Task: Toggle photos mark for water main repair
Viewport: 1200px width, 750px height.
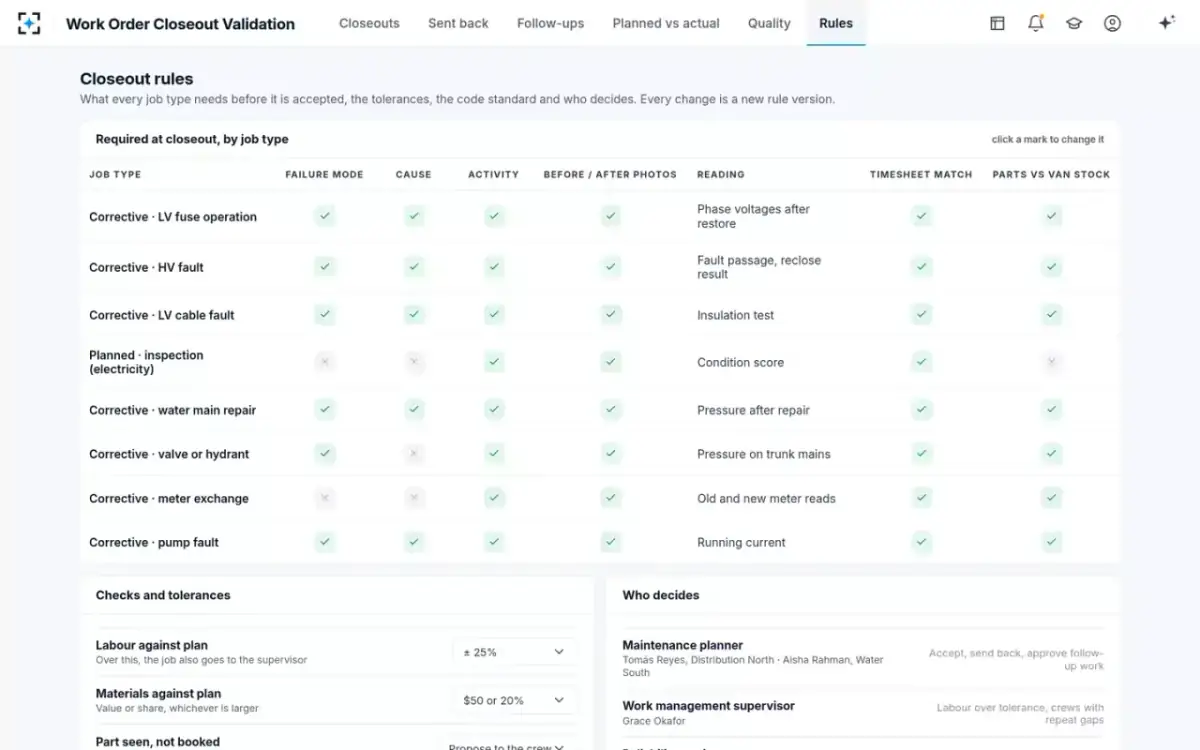Action: click(x=611, y=410)
